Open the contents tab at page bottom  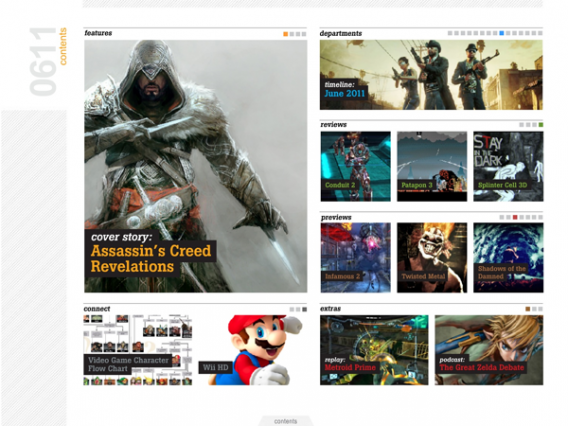point(285,421)
